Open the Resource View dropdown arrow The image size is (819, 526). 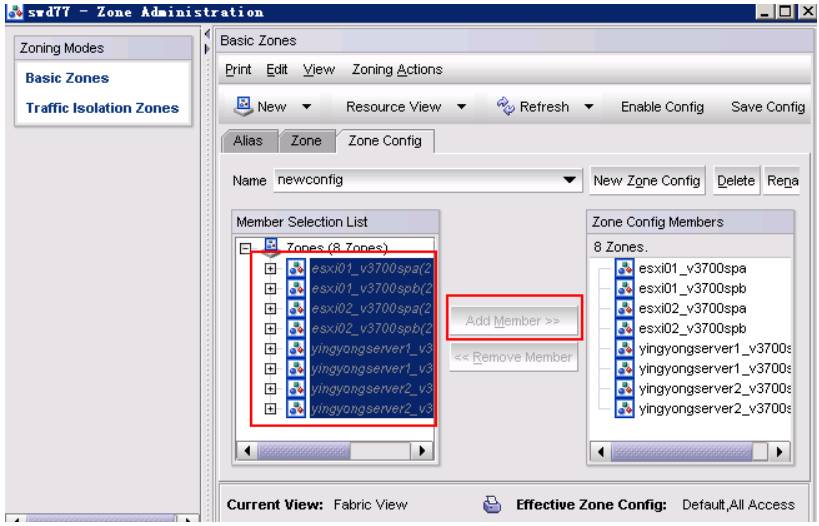461,107
